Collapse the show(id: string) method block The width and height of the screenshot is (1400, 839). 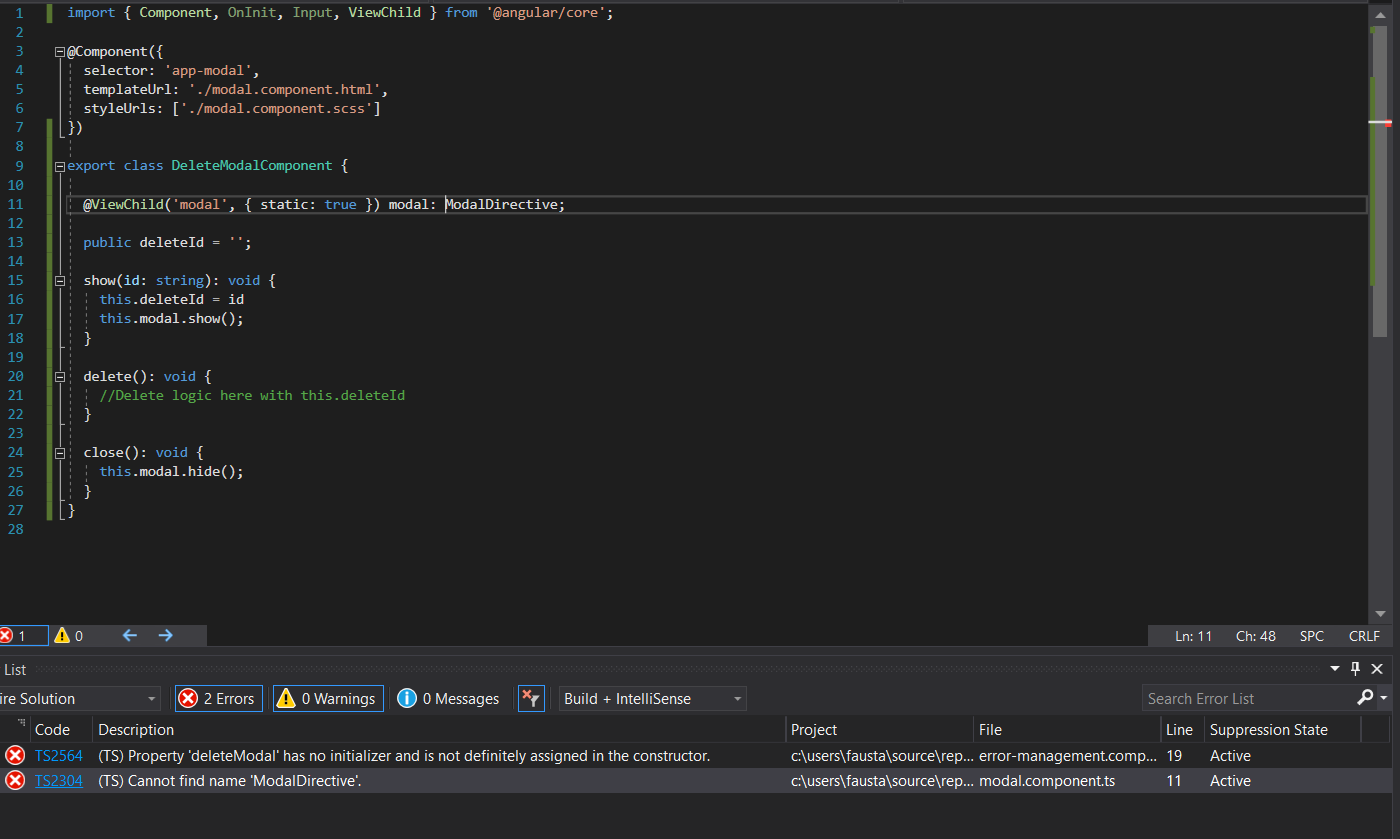(x=59, y=281)
